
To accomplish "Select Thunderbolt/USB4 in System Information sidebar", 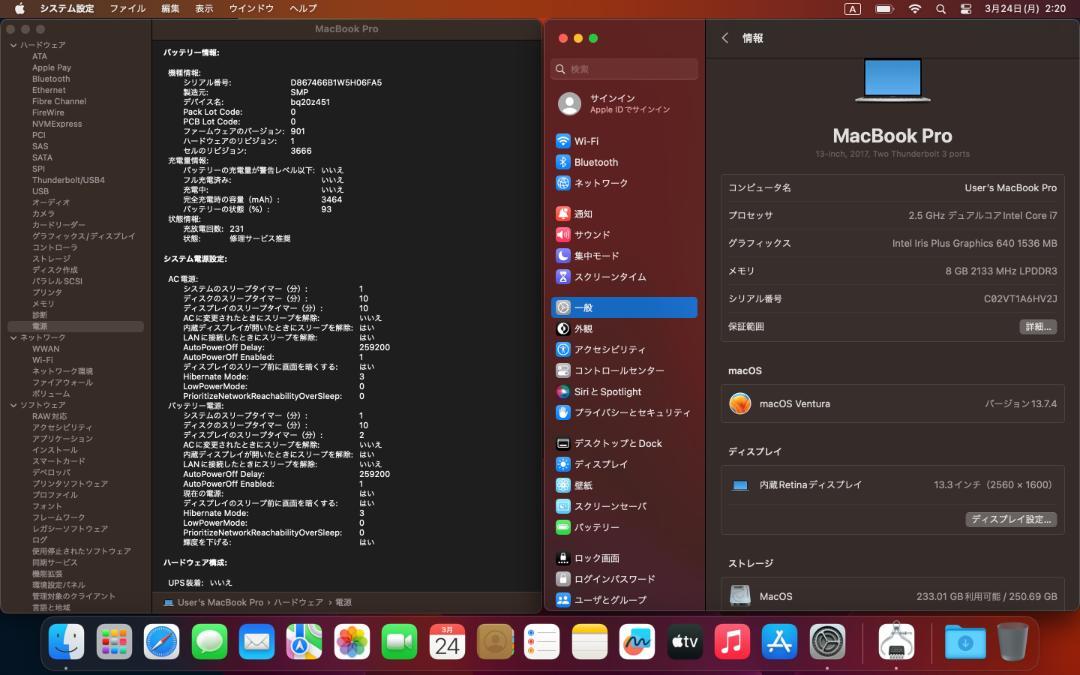I will click(68, 180).
